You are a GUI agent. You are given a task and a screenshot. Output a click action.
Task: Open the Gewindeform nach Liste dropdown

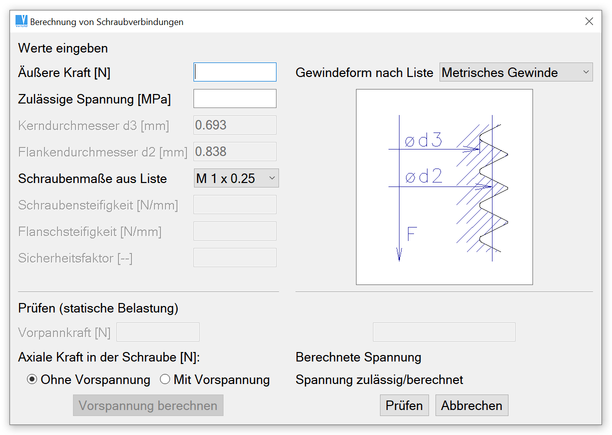pyautogui.click(x=515, y=72)
